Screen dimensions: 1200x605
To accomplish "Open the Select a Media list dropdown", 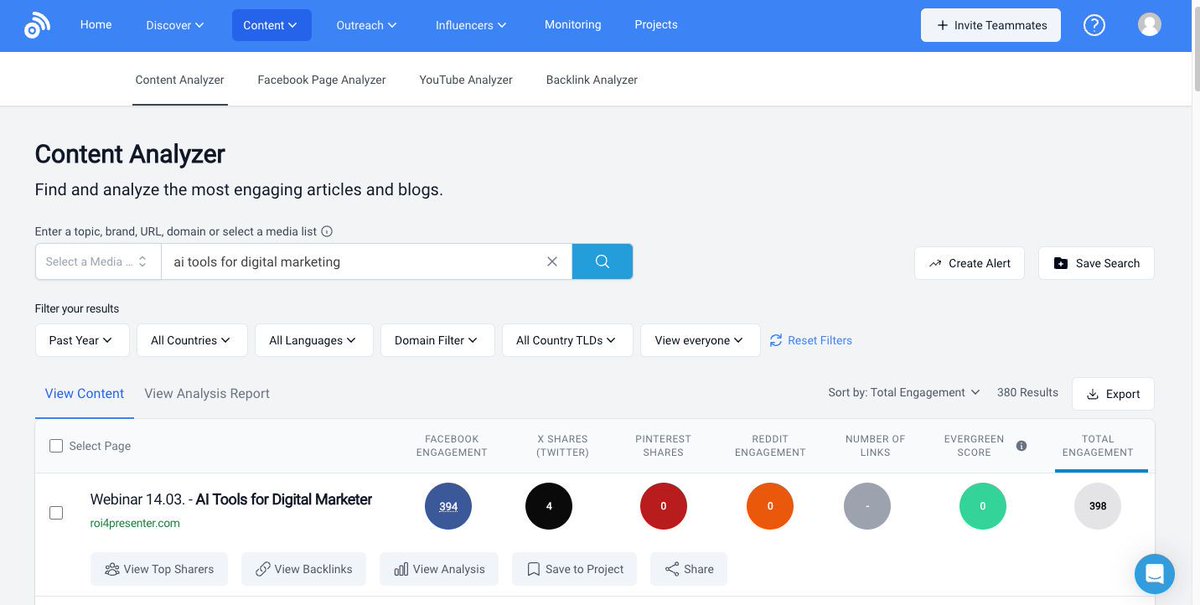I will coord(97,261).
